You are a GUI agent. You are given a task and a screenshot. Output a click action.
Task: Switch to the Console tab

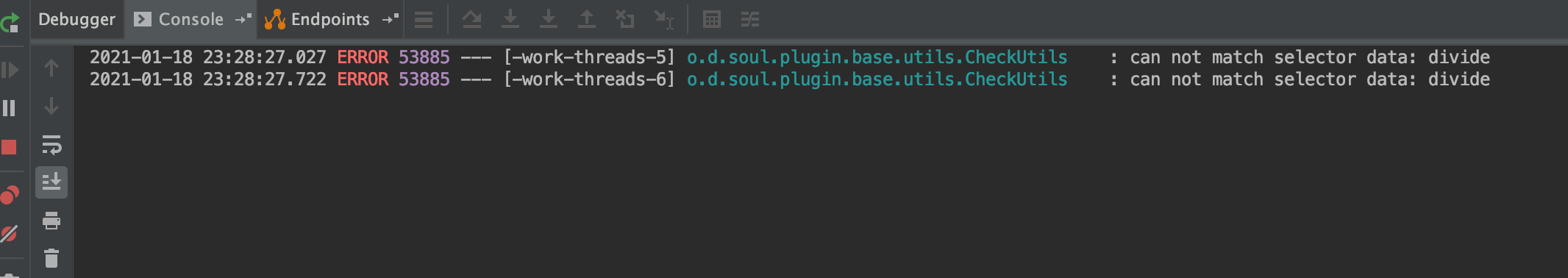point(190,20)
